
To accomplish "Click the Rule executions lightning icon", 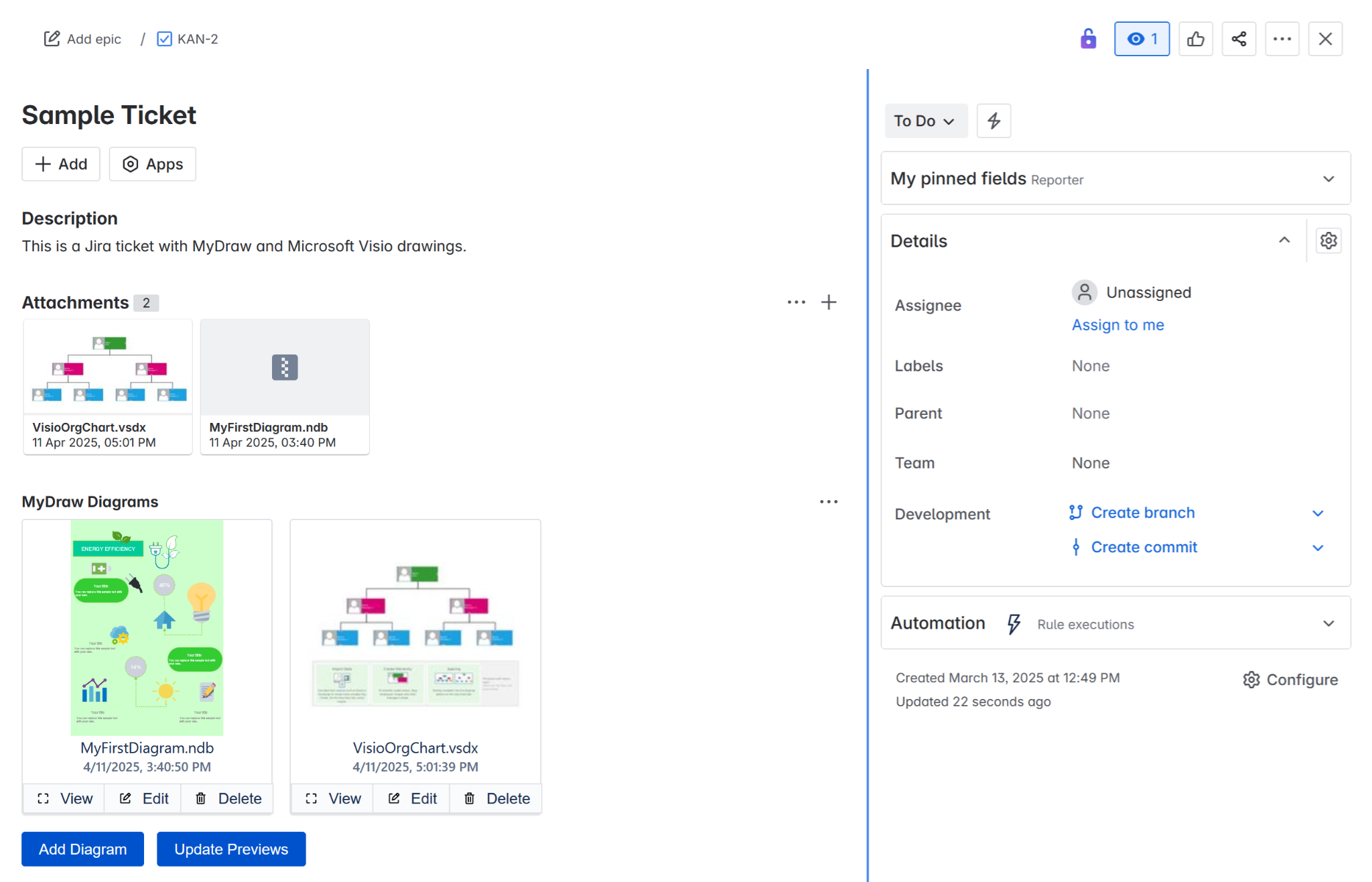I will [x=1012, y=623].
